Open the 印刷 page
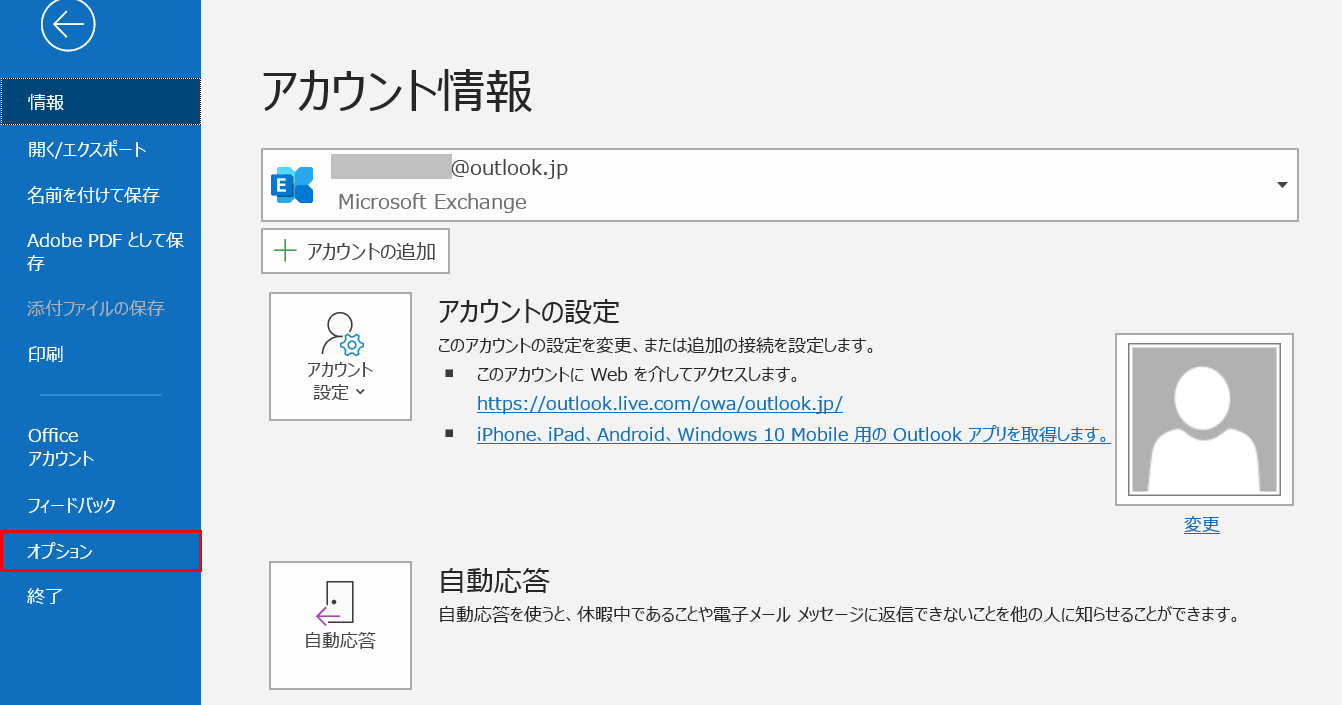 [45, 354]
